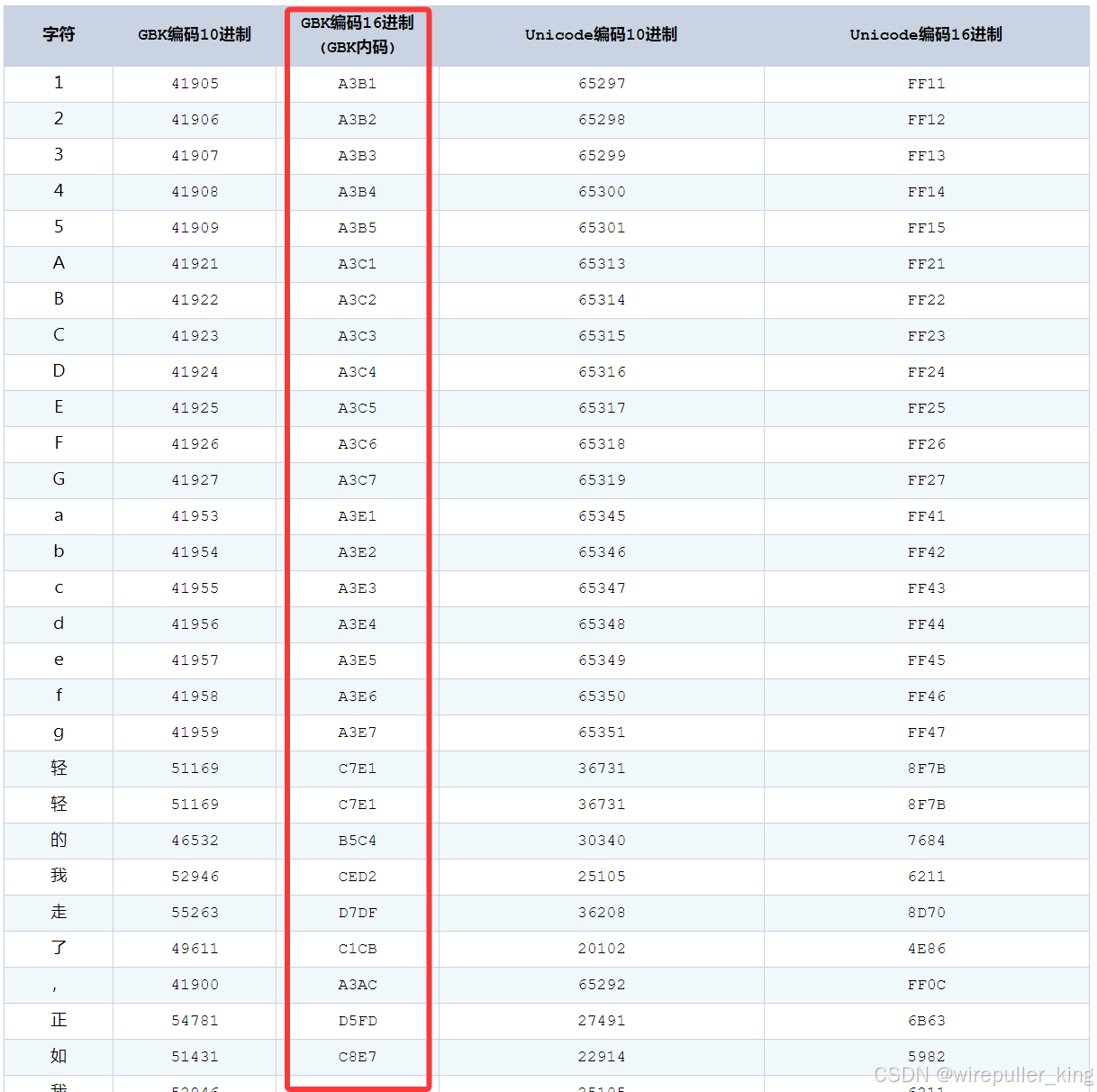This screenshot has width=1097, height=1092.
Task: Select the character cell 如
Action: [x=59, y=1057]
